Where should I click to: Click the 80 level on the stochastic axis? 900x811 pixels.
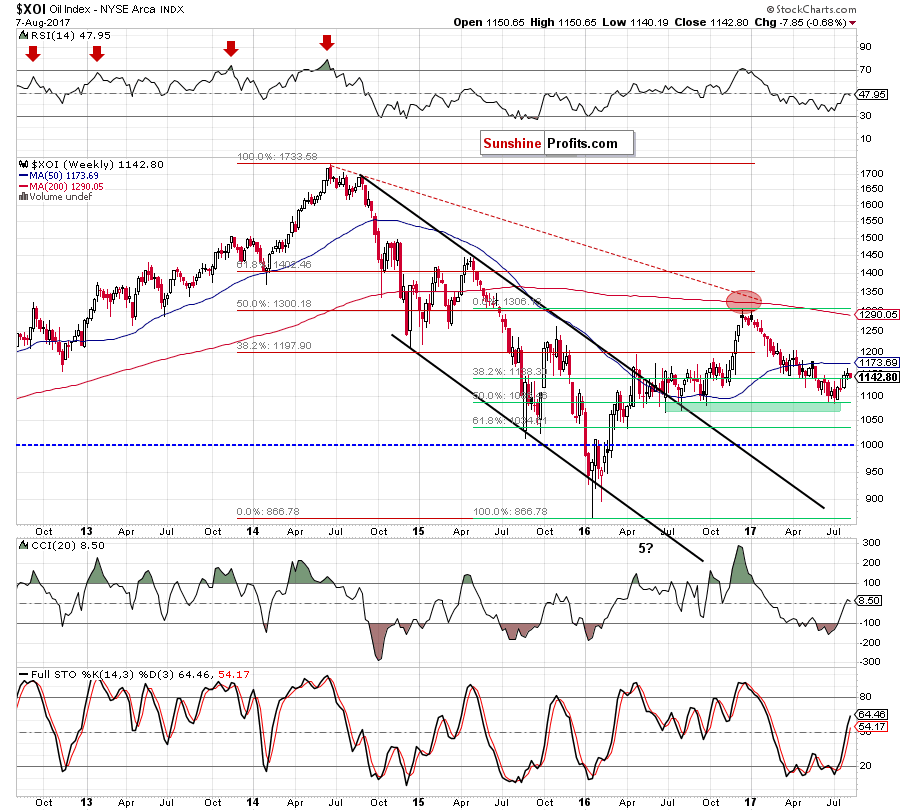[865, 697]
